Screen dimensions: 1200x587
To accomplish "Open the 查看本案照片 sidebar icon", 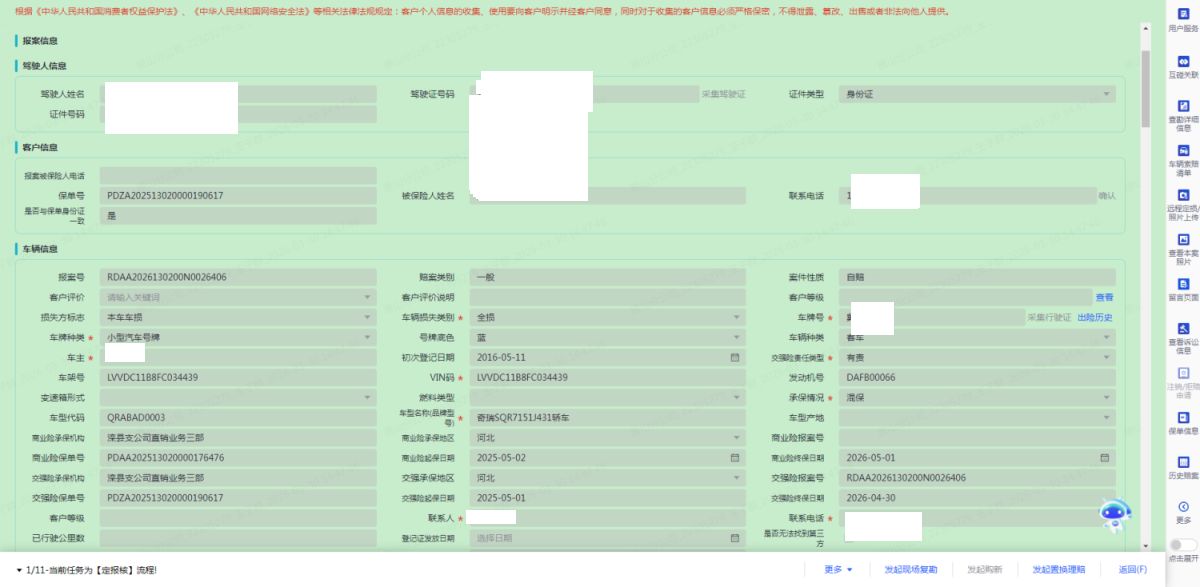I will (x=1183, y=248).
